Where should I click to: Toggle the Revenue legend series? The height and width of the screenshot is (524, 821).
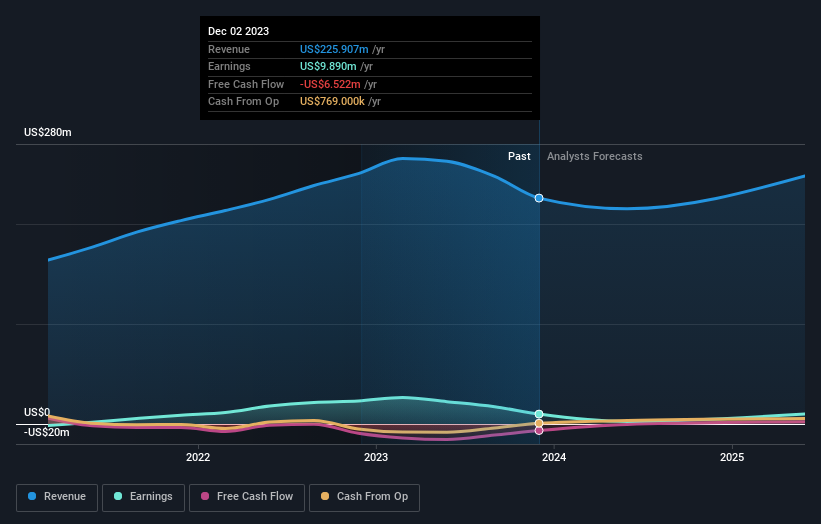tap(57, 497)
